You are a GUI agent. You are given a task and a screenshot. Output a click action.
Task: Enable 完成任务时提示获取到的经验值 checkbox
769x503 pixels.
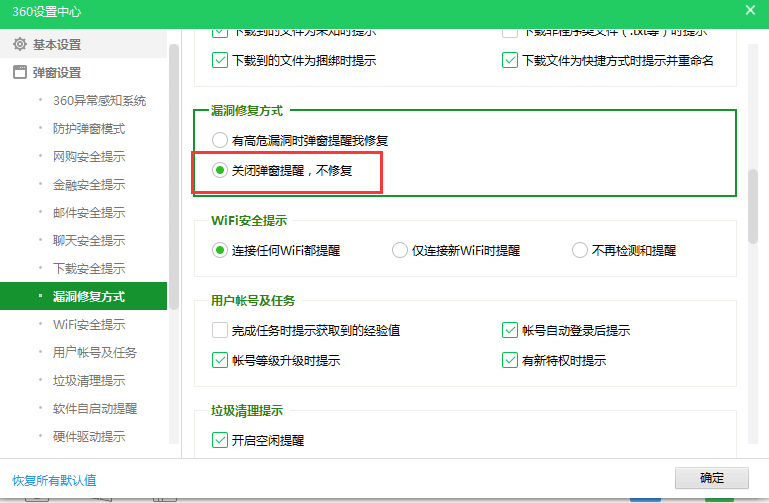pyautogui.click(x=220, y=330)
